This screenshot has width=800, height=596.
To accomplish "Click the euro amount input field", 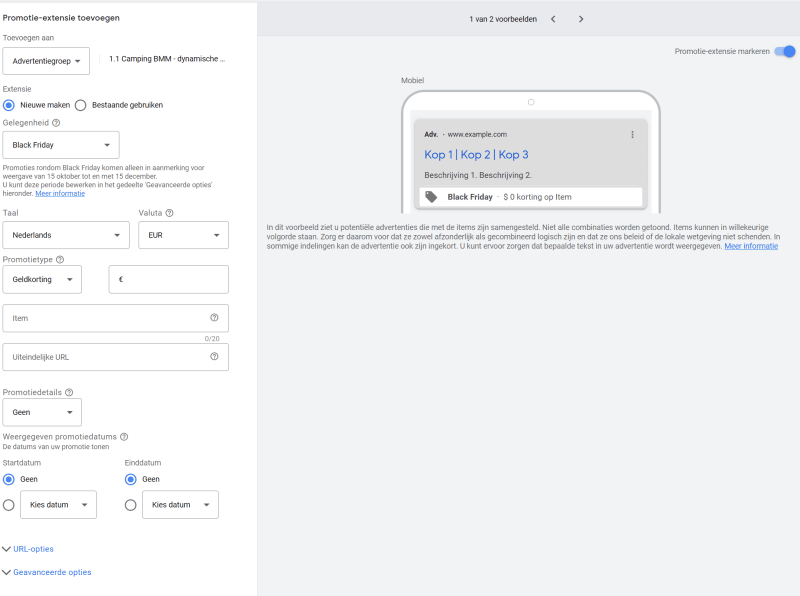I will pos(167,279).
